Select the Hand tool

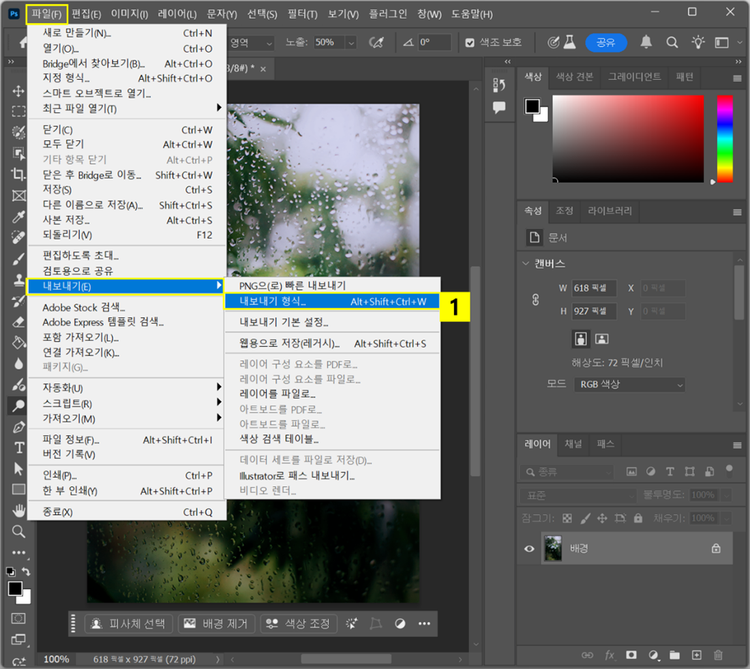pos(18,511)
